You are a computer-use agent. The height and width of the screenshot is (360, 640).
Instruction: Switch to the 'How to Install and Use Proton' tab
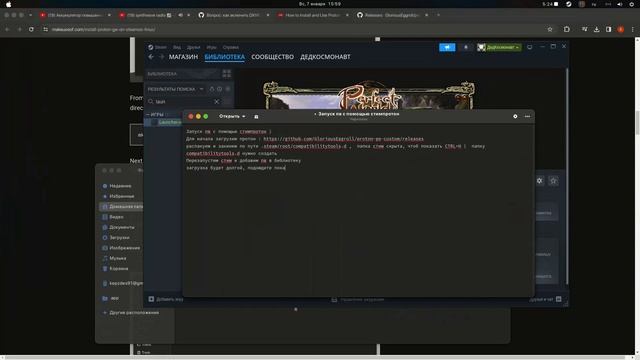313,15
